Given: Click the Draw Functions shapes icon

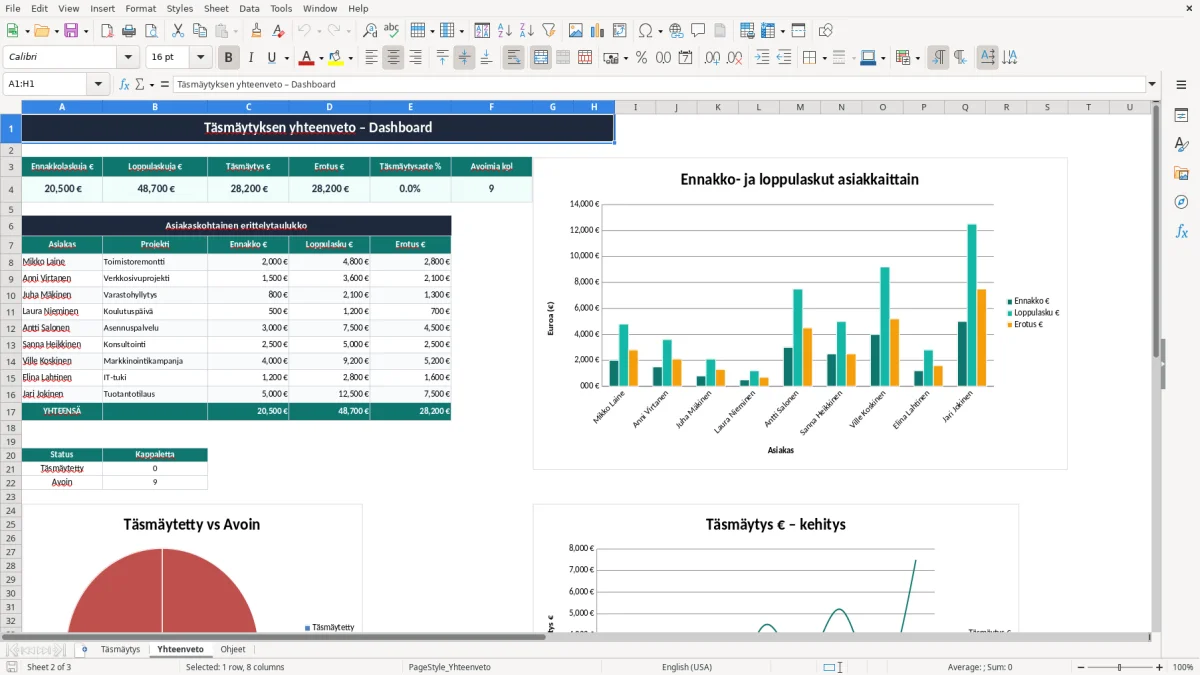Looking at the screenshot, I should click(x=826, y=31).
